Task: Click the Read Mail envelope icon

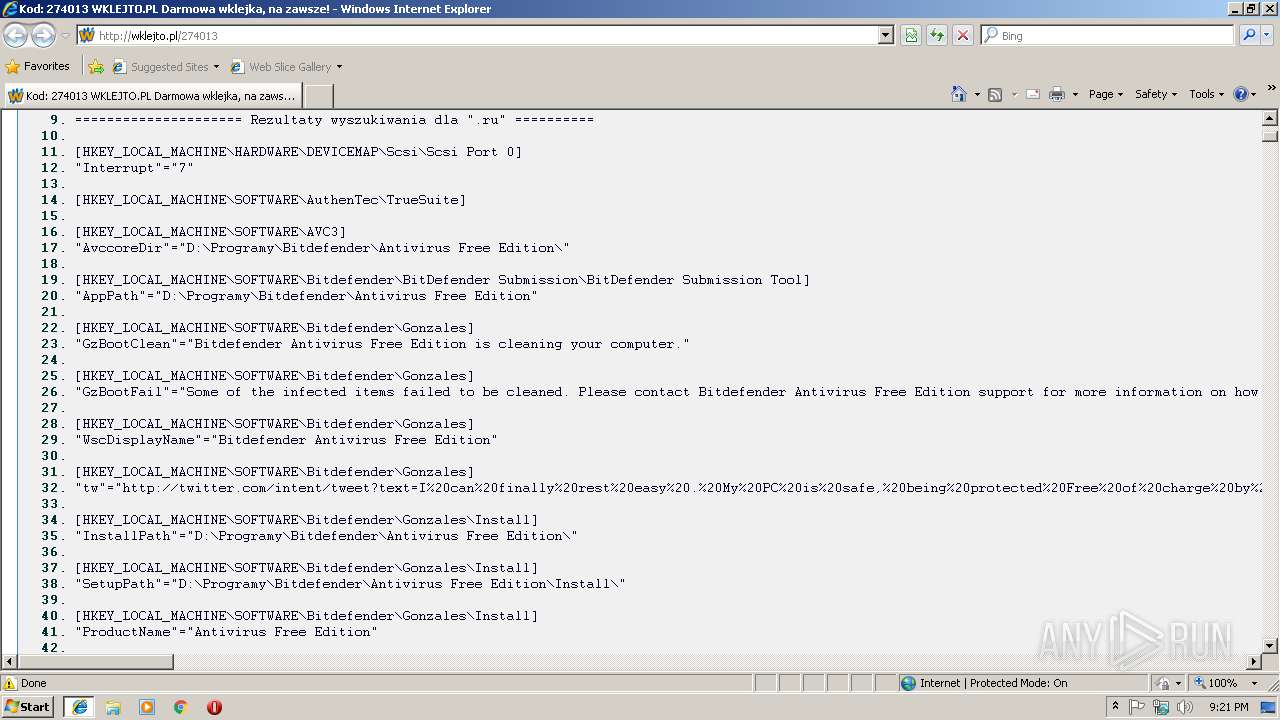Action: pyautogui.click(x=1033, y=94)
